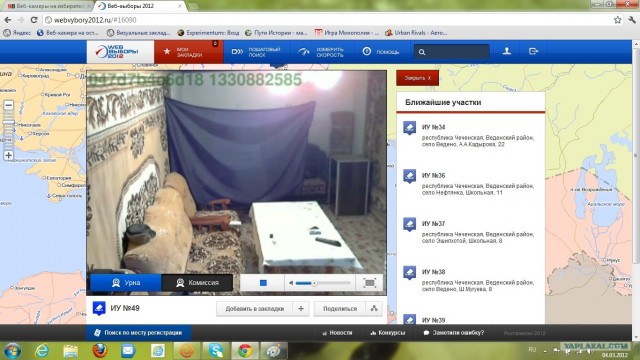640x360 pixels.
Task: Open the video in fullscreen mode
Action: point(369,282)
